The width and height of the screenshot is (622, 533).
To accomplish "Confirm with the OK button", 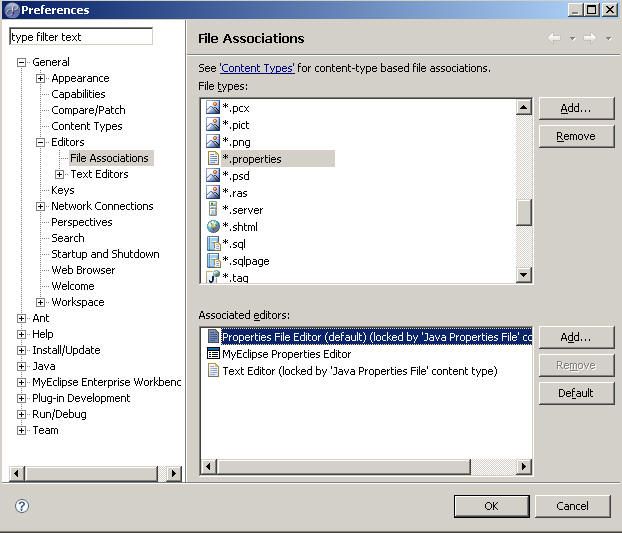I will point(491,506).
